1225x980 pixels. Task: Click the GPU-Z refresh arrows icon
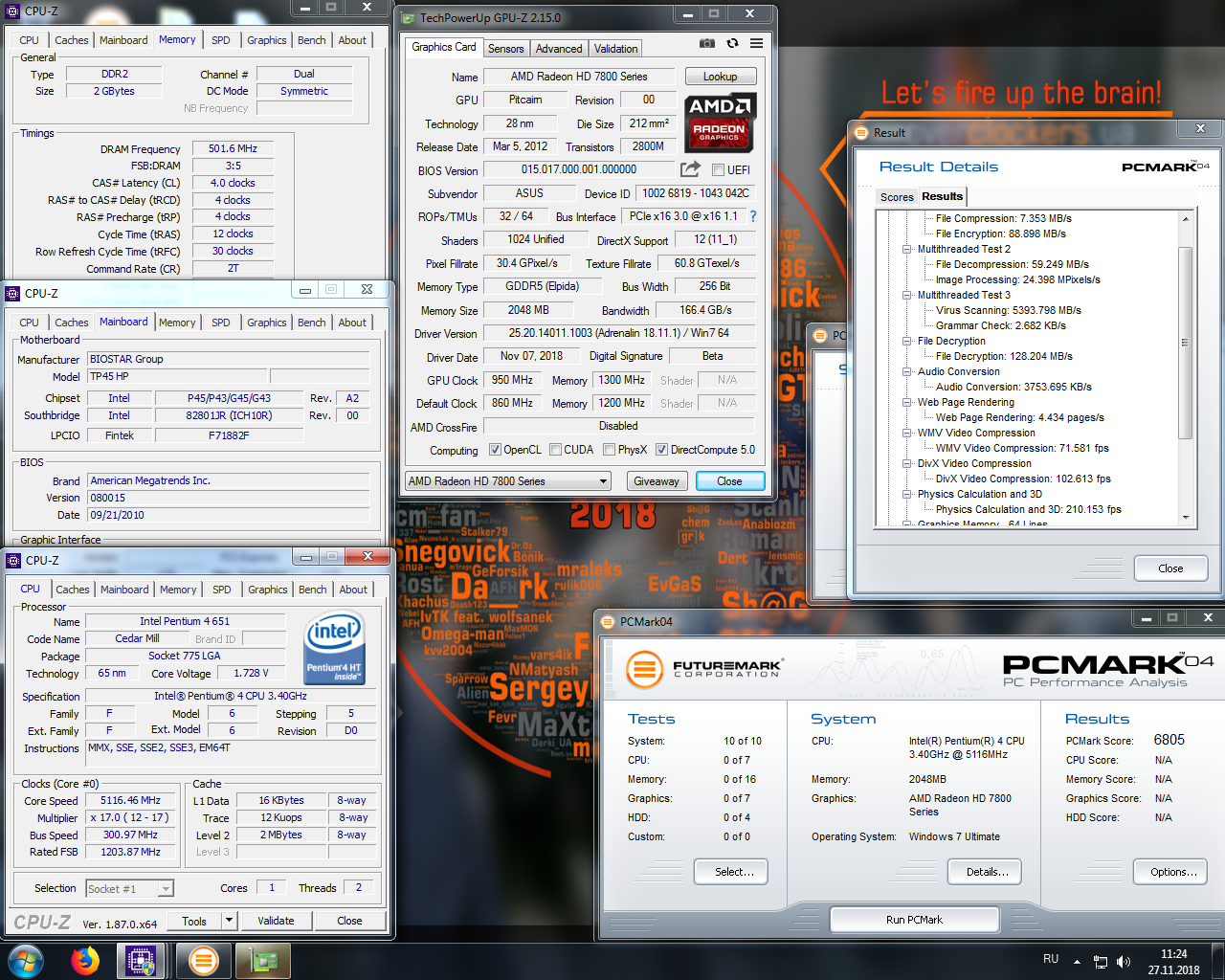tap(732, 43)
